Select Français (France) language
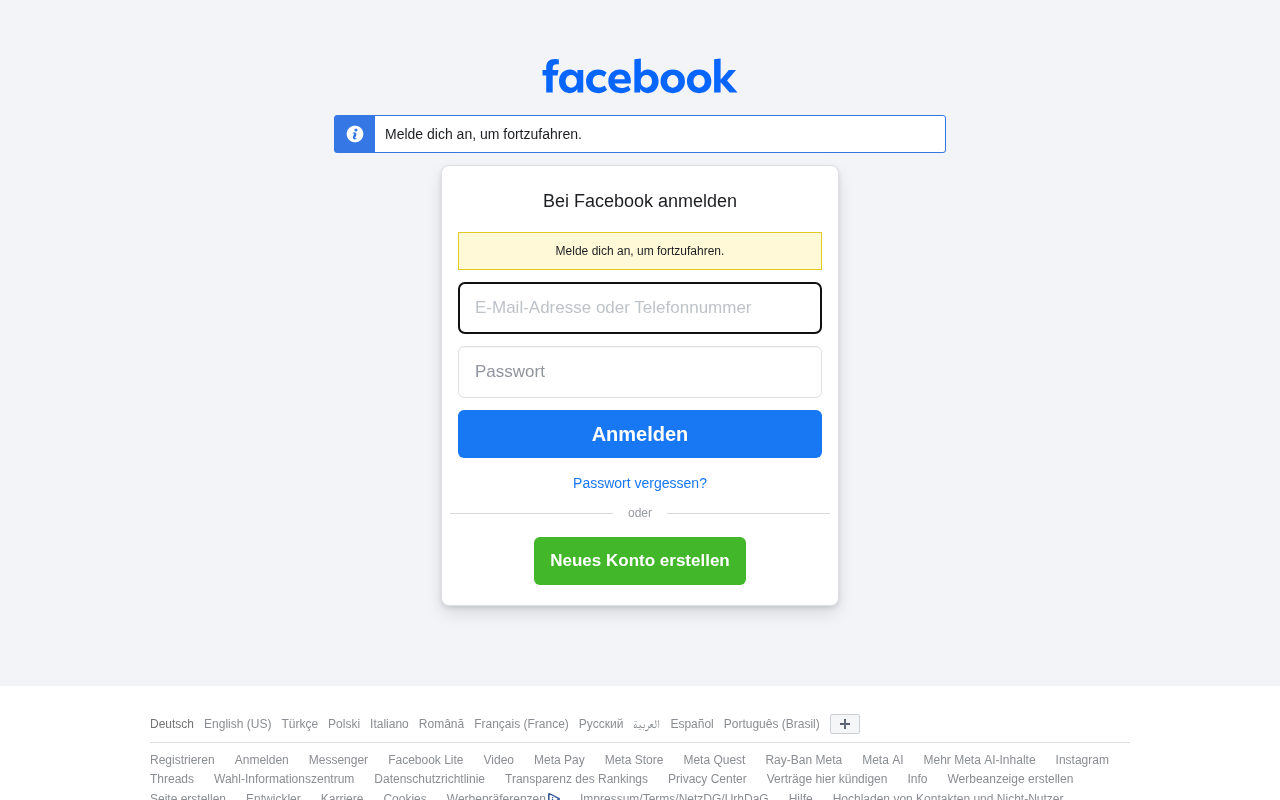 tap(521, 724)
